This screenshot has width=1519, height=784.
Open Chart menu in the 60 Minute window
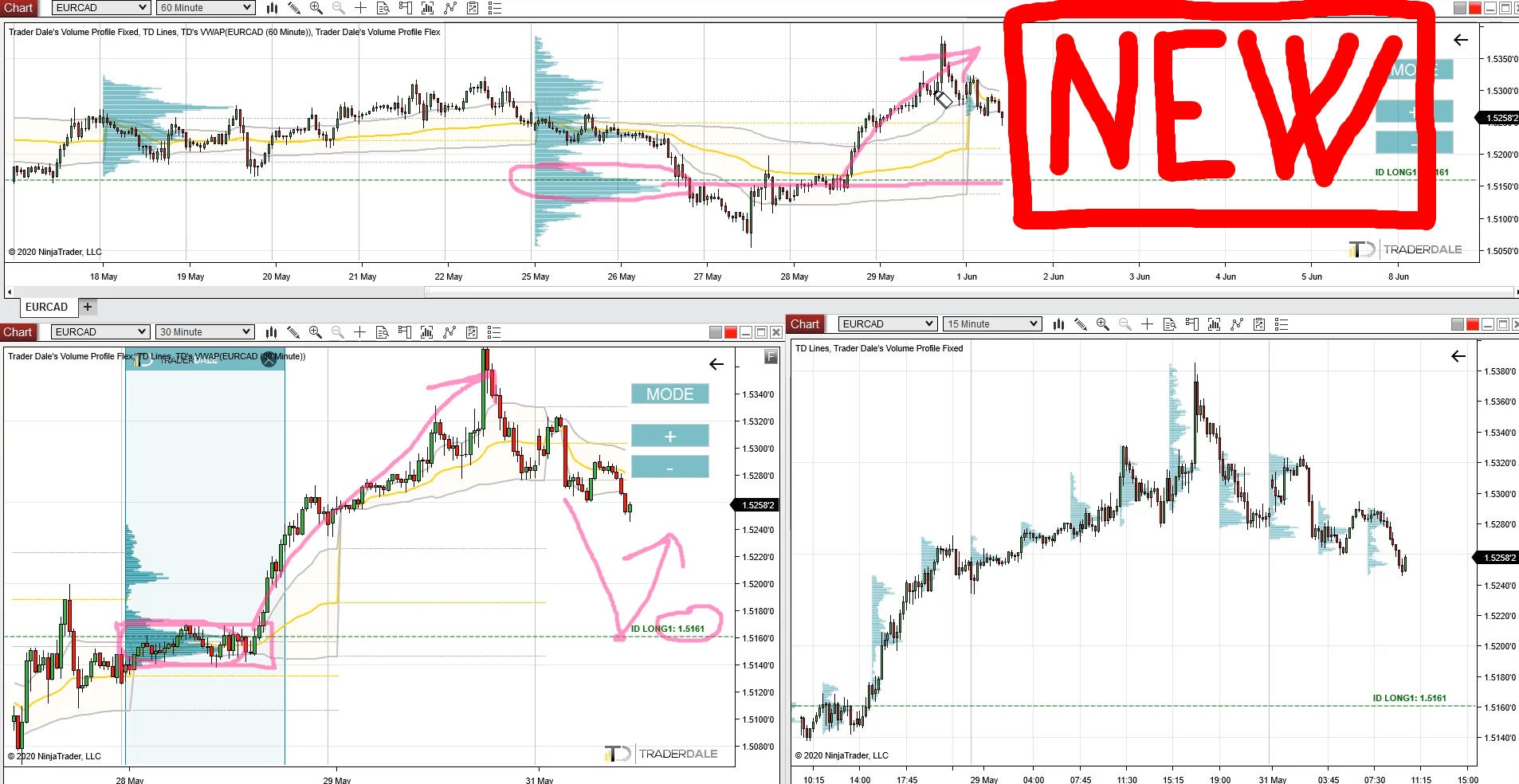pyautogui.click(x=18, y=8)
